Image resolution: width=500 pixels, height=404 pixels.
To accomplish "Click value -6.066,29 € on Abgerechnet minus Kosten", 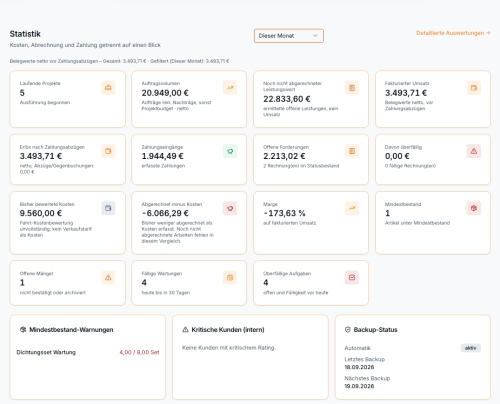I will (165, 213).
